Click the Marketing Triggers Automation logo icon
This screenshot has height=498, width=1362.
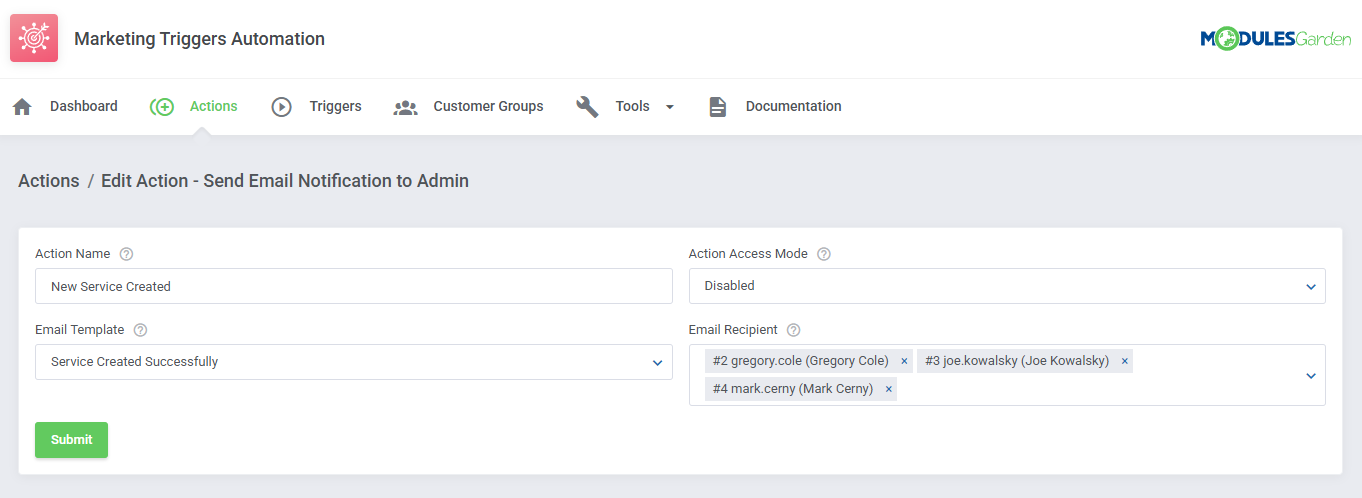tap(34, 39)
